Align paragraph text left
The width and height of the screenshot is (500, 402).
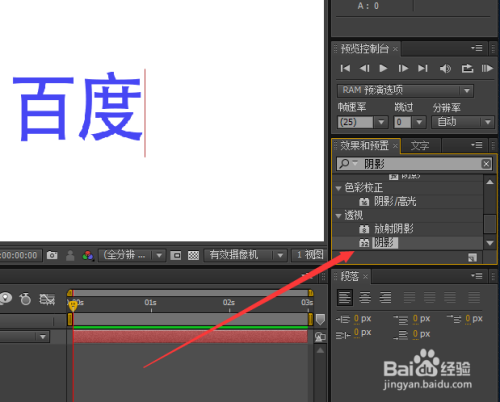345,297
